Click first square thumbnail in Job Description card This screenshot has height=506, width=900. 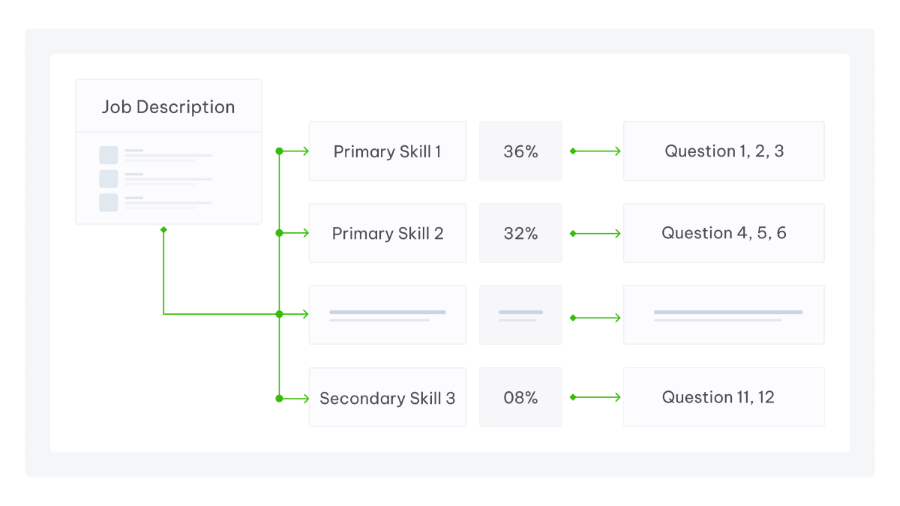(x=108, y=155)
